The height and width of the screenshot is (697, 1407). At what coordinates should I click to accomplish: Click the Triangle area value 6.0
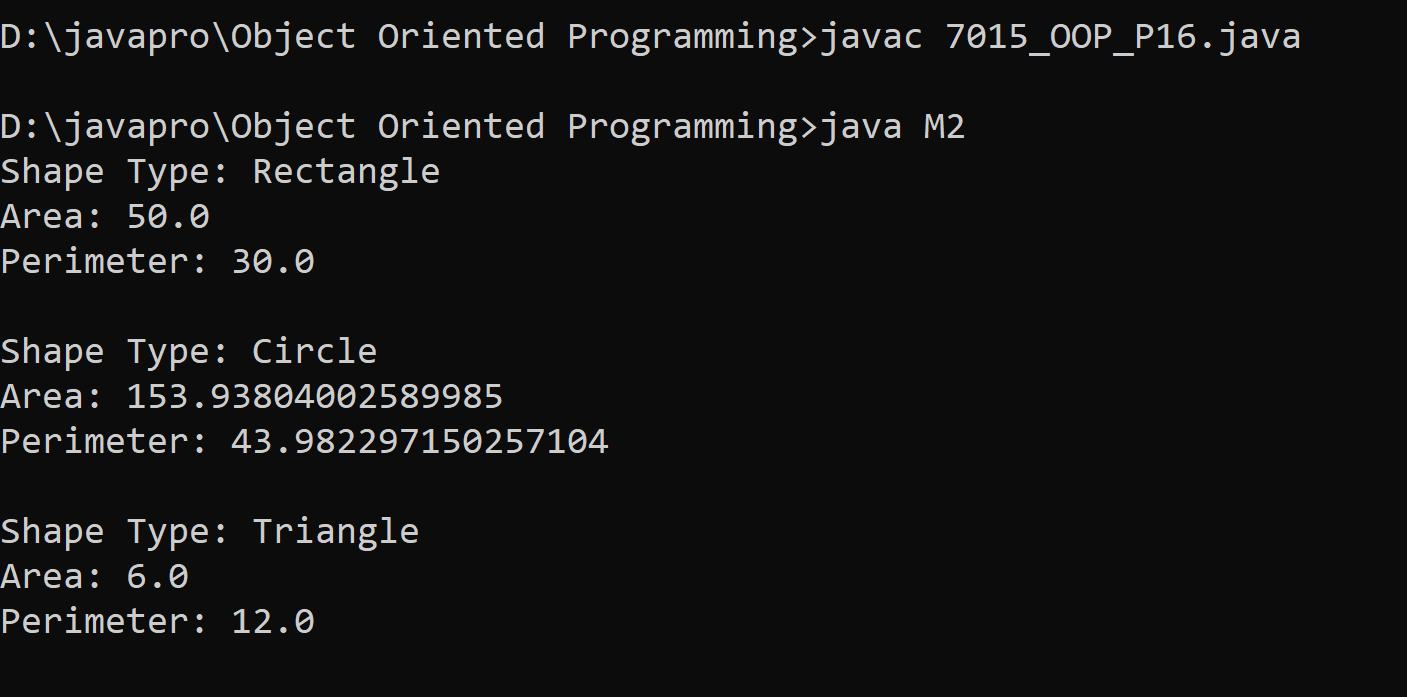point(157,577)
